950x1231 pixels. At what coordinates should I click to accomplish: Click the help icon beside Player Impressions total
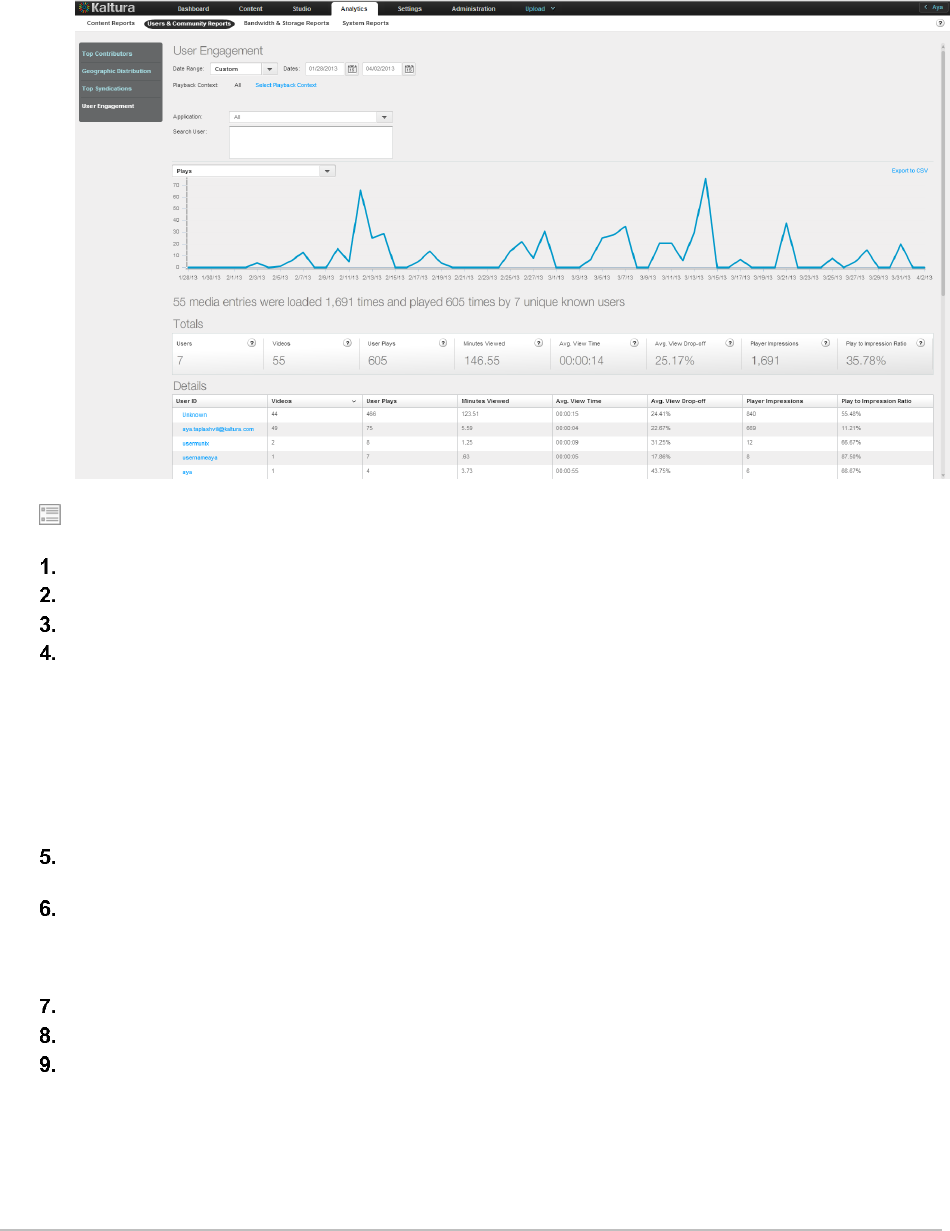click(x=825, y=343)
